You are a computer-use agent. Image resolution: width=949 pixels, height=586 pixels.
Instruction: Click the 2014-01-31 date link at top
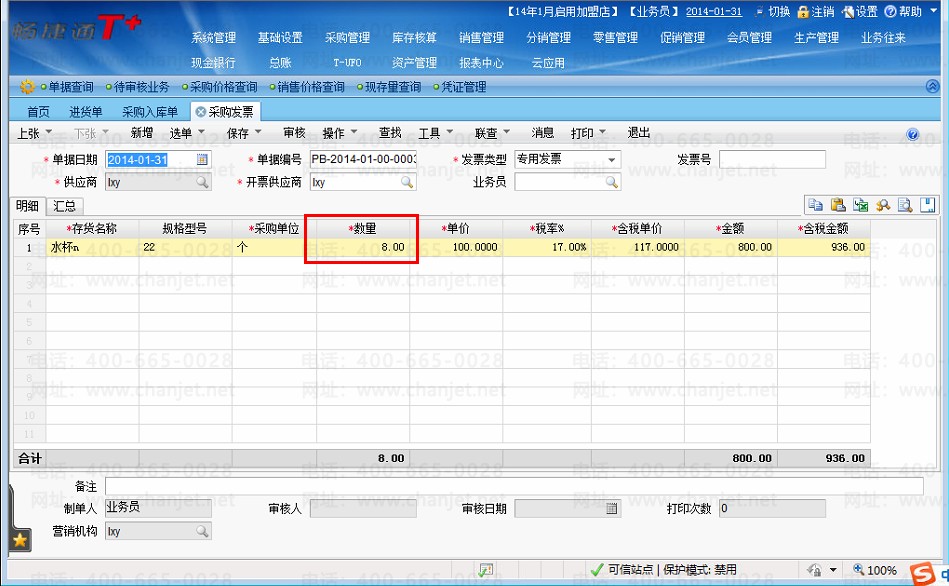(714, 12)
